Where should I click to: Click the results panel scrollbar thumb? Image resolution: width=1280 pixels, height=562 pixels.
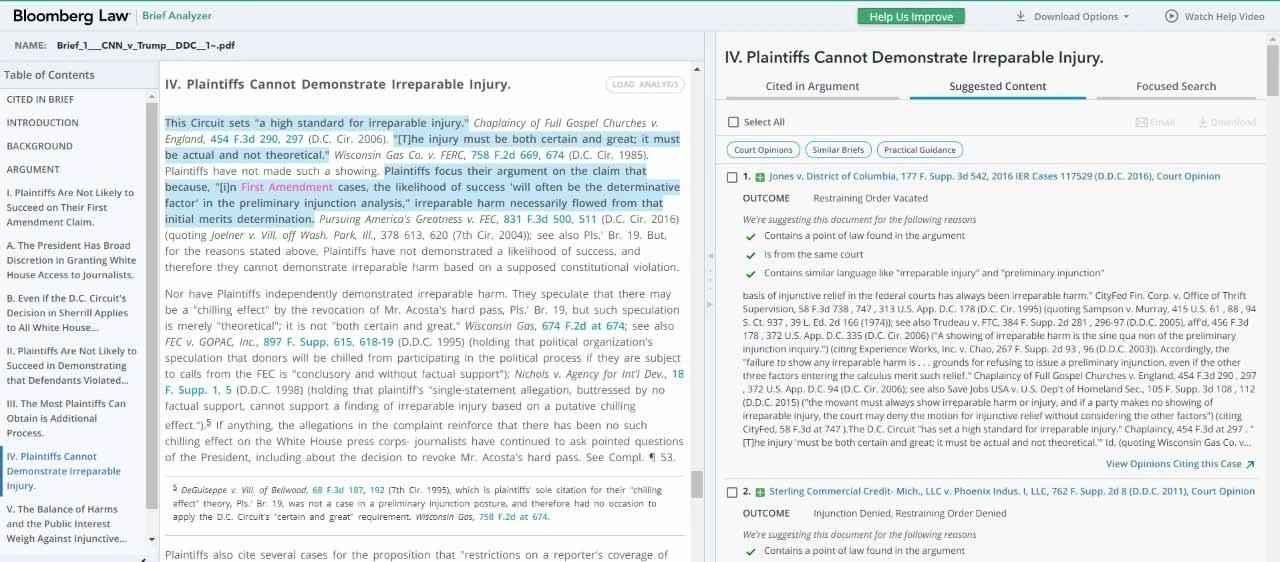tap(1274, 70)
